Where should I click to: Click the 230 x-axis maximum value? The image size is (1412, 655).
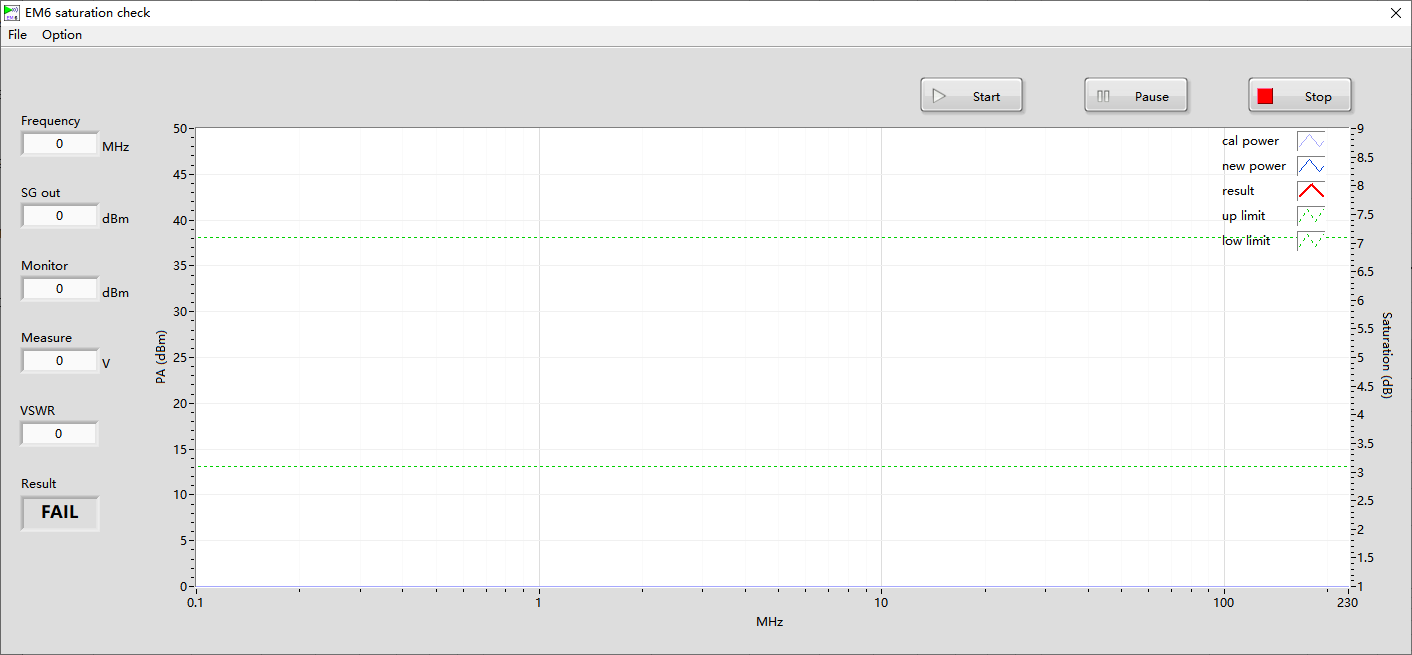pos(1347,603)
